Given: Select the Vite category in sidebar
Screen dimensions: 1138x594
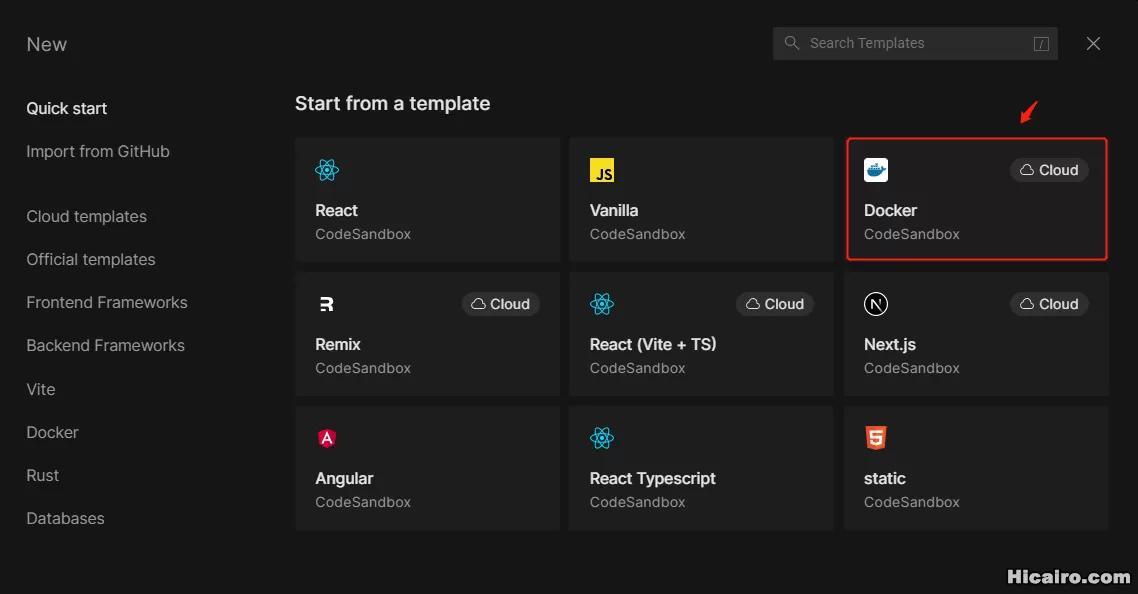Looking at the screenshot, I should coord(41,389).
